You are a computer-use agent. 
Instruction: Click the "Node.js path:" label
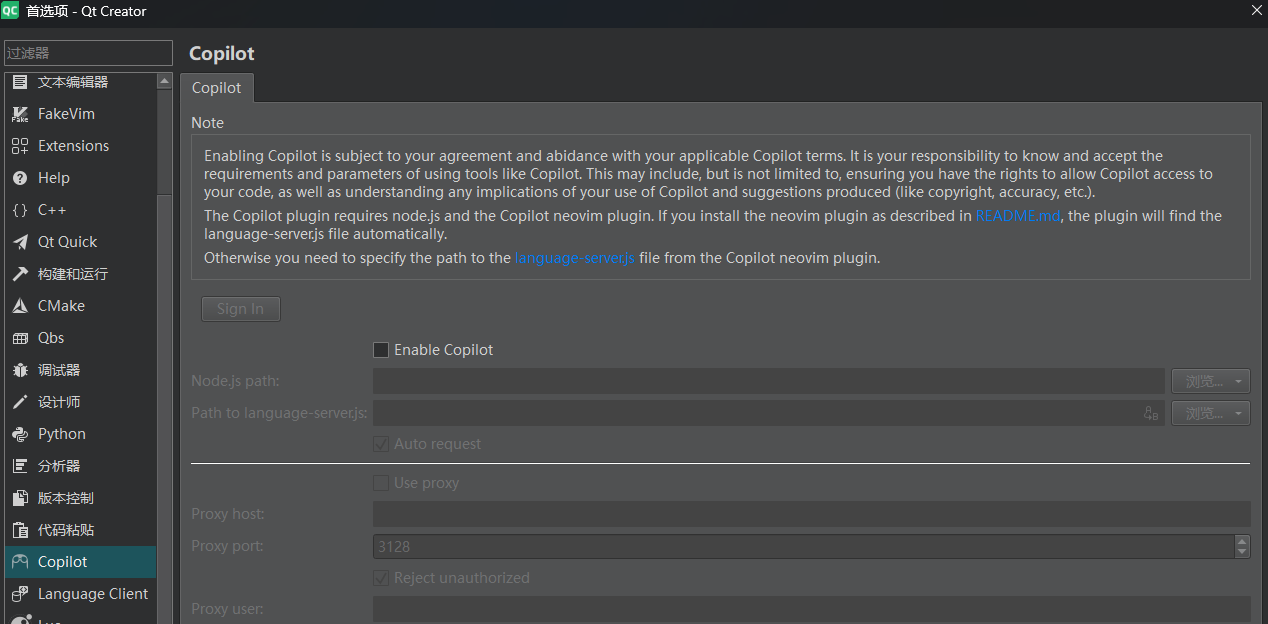[236, 381]
